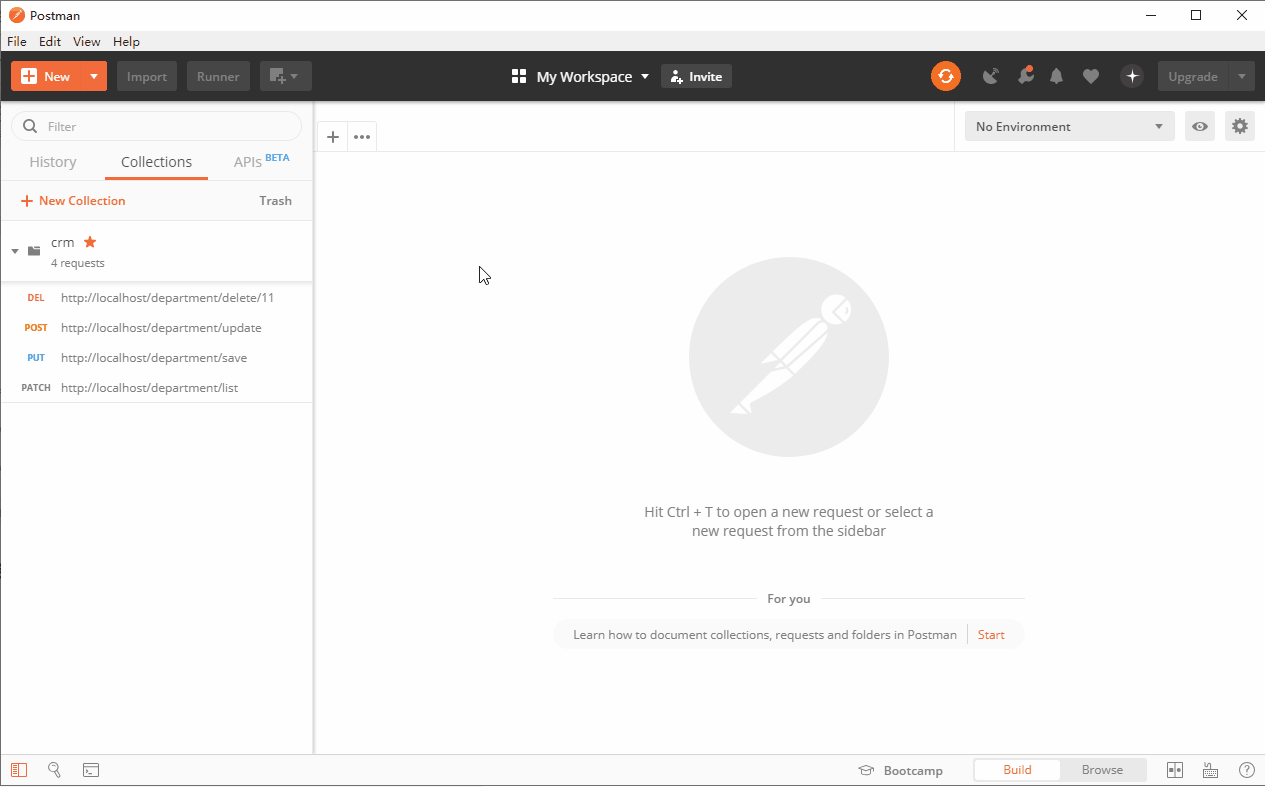Open a new tab with the plus icon
Viewport: 1265px width, 787px height.
(333, 137)
